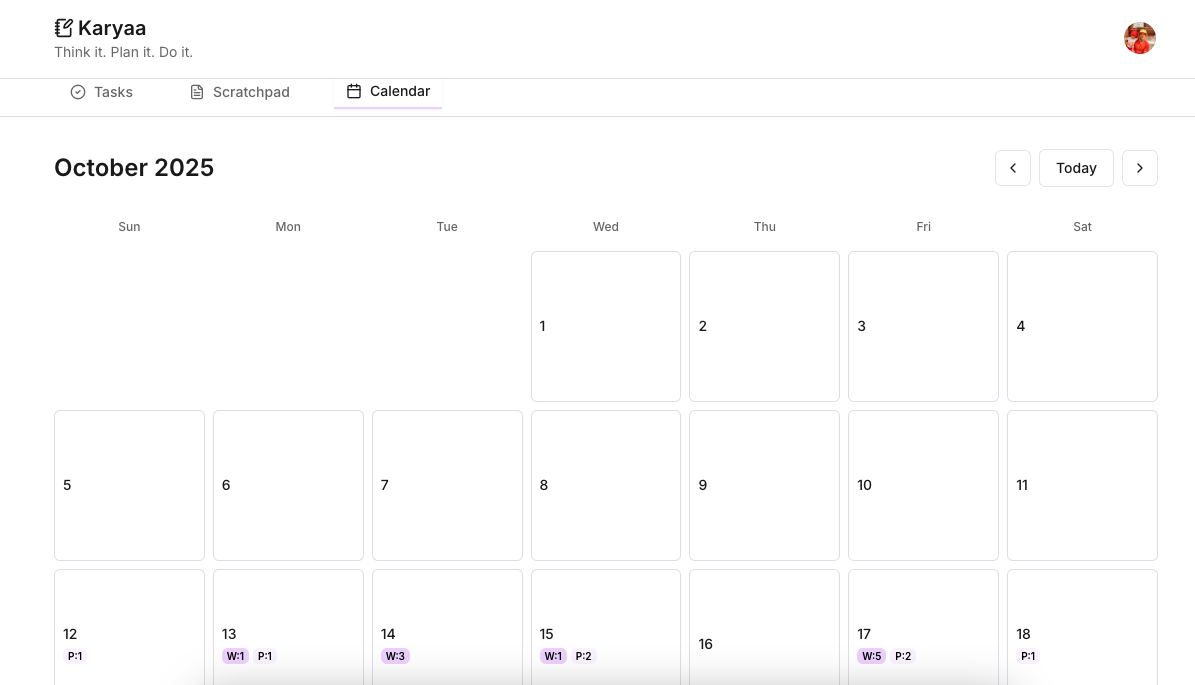Click the P:2 badge on October 15
Screen dimensions: 1195x685
coord(583,656)
